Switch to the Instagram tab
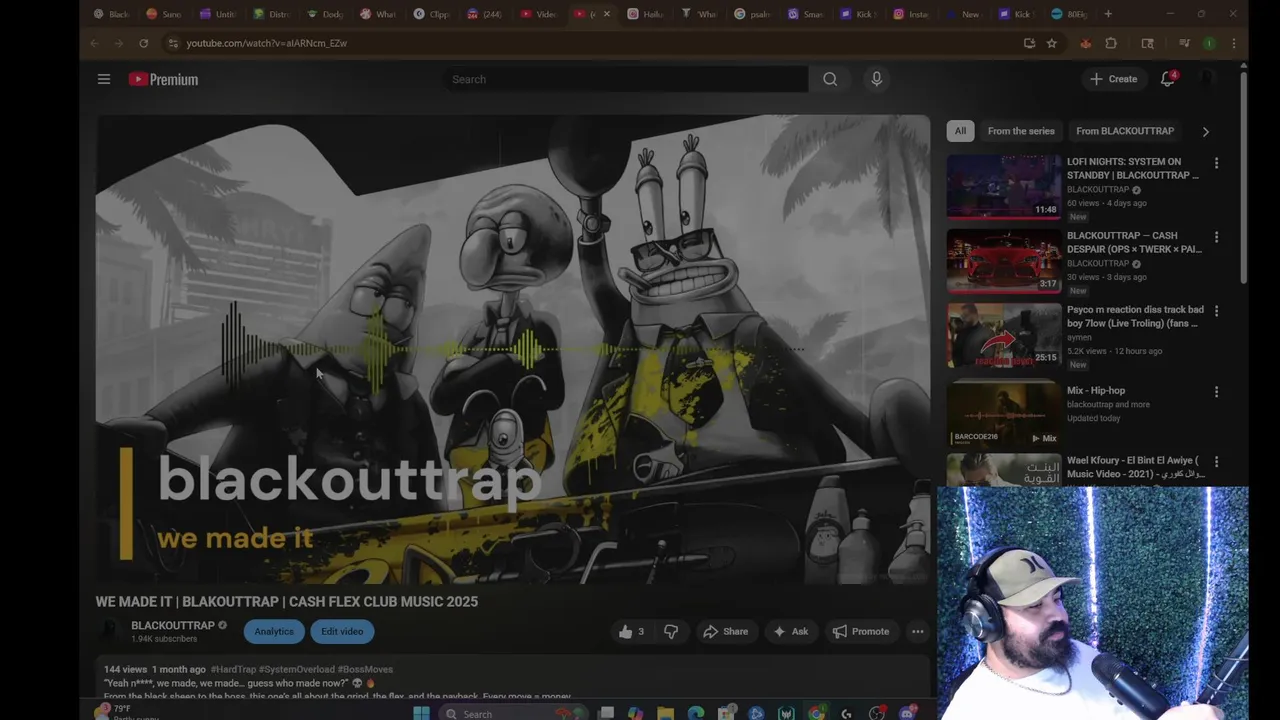Image resolution: width=1280 pixels, height=720 pixels. [910, 14]
